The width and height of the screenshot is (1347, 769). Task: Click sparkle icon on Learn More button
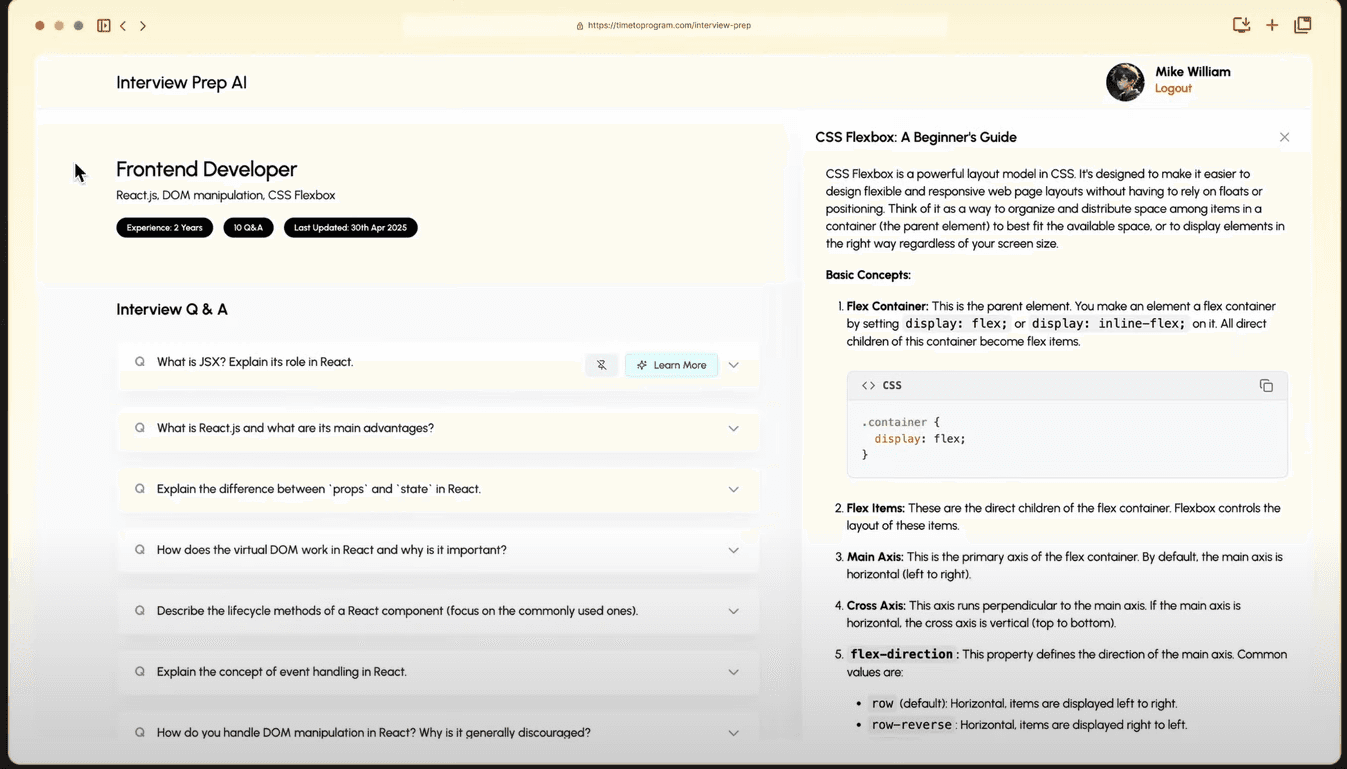coord(642,365)
